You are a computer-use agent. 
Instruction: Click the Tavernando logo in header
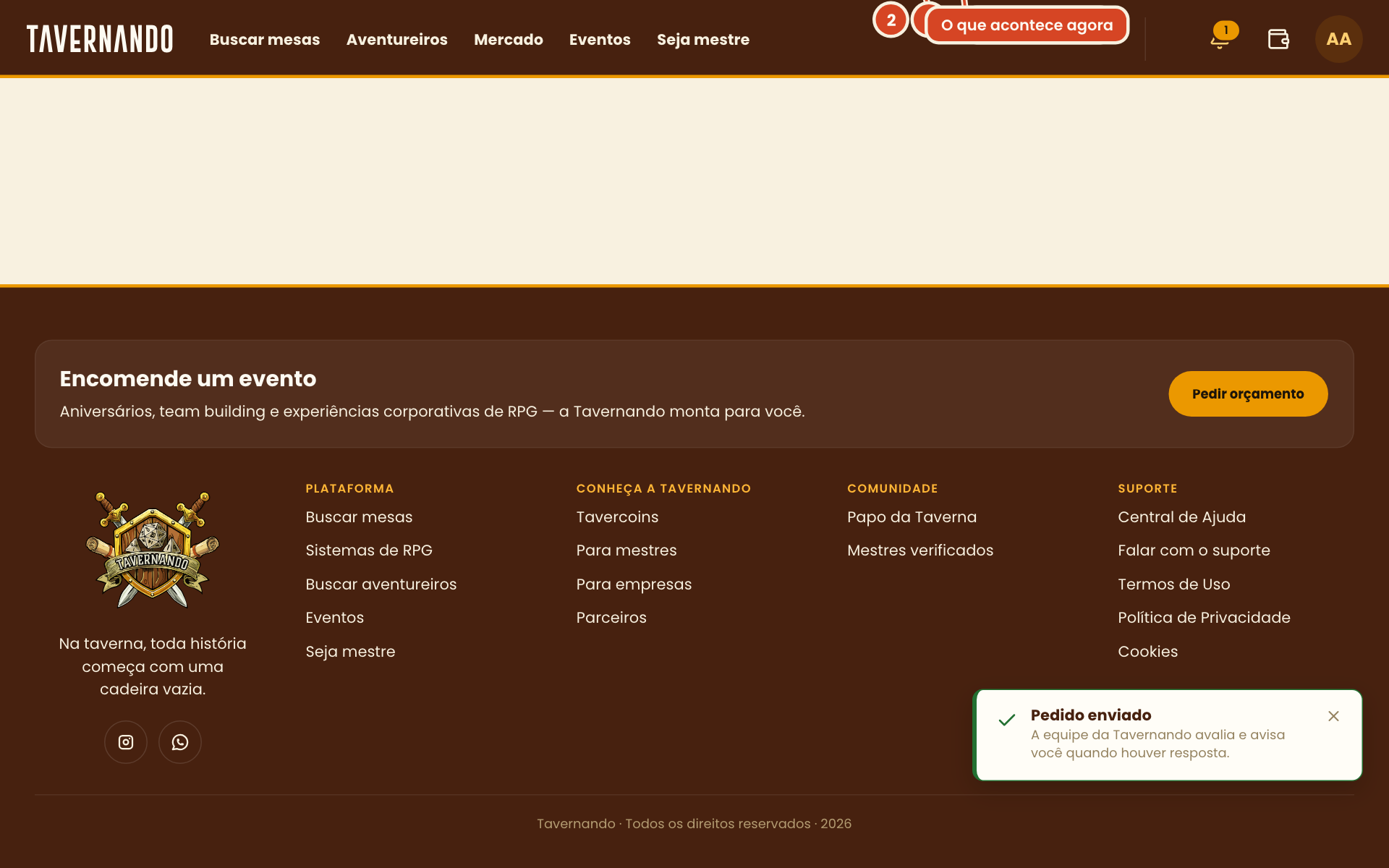(100, 39)
